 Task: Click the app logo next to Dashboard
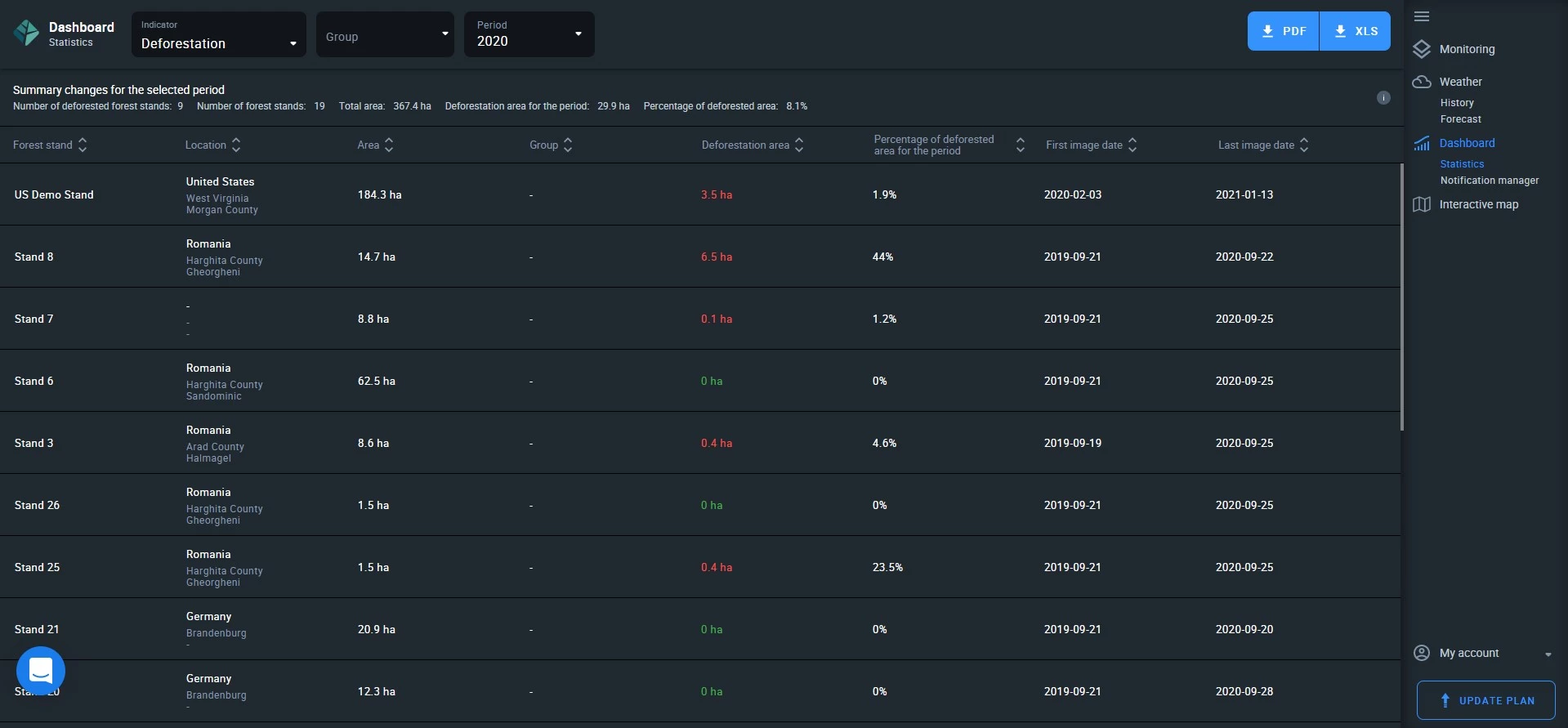tap(27, 33)
